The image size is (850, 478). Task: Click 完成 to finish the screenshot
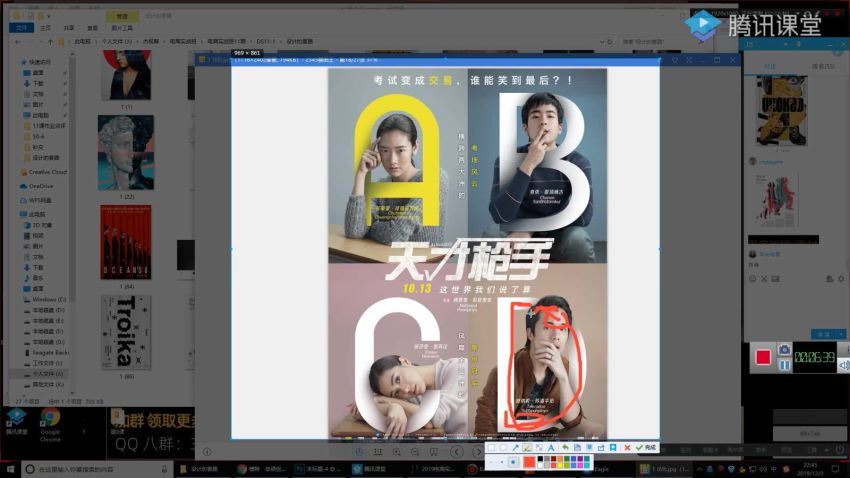coord(646,448)
